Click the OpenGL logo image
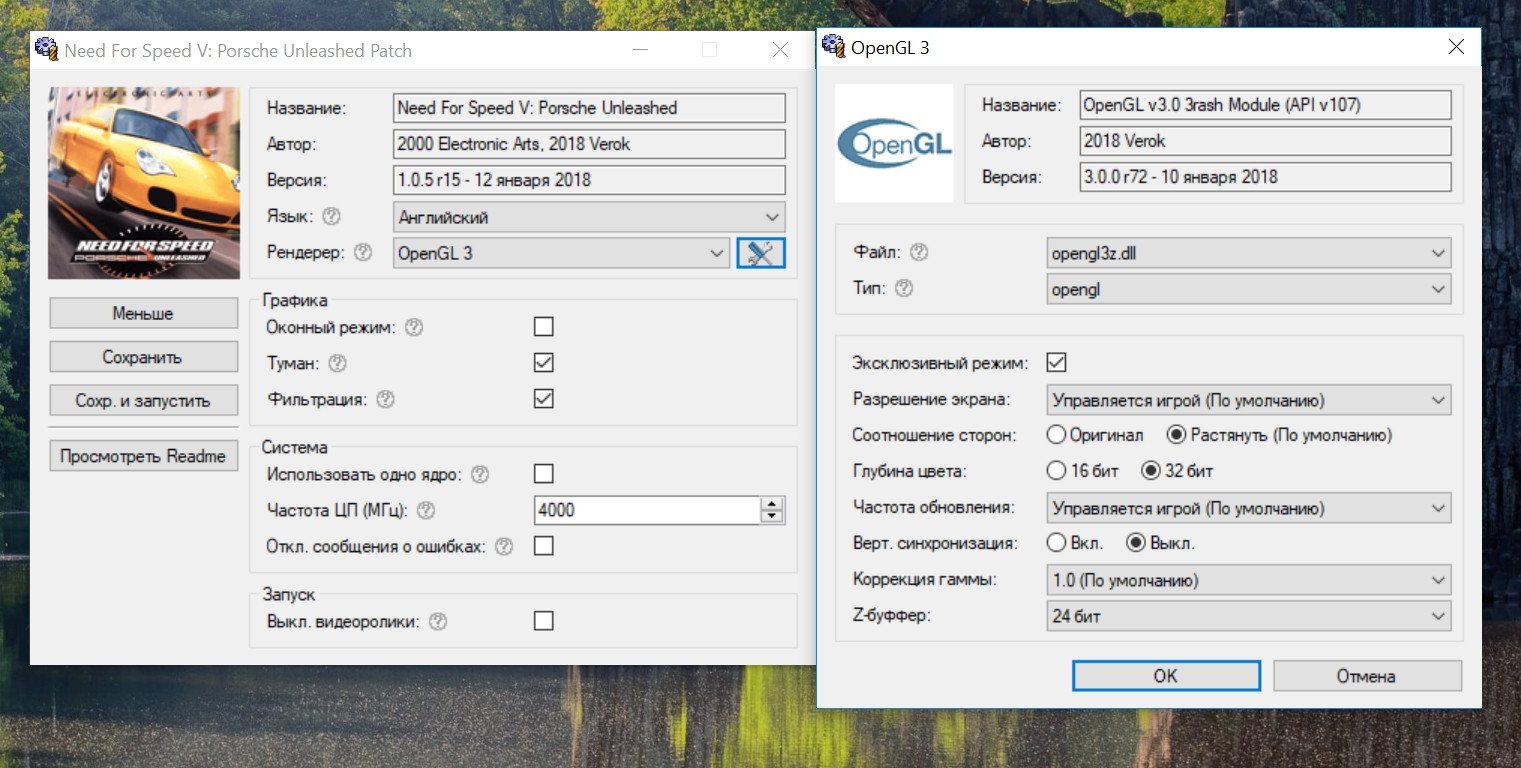1521x768 pixels. 894,143
